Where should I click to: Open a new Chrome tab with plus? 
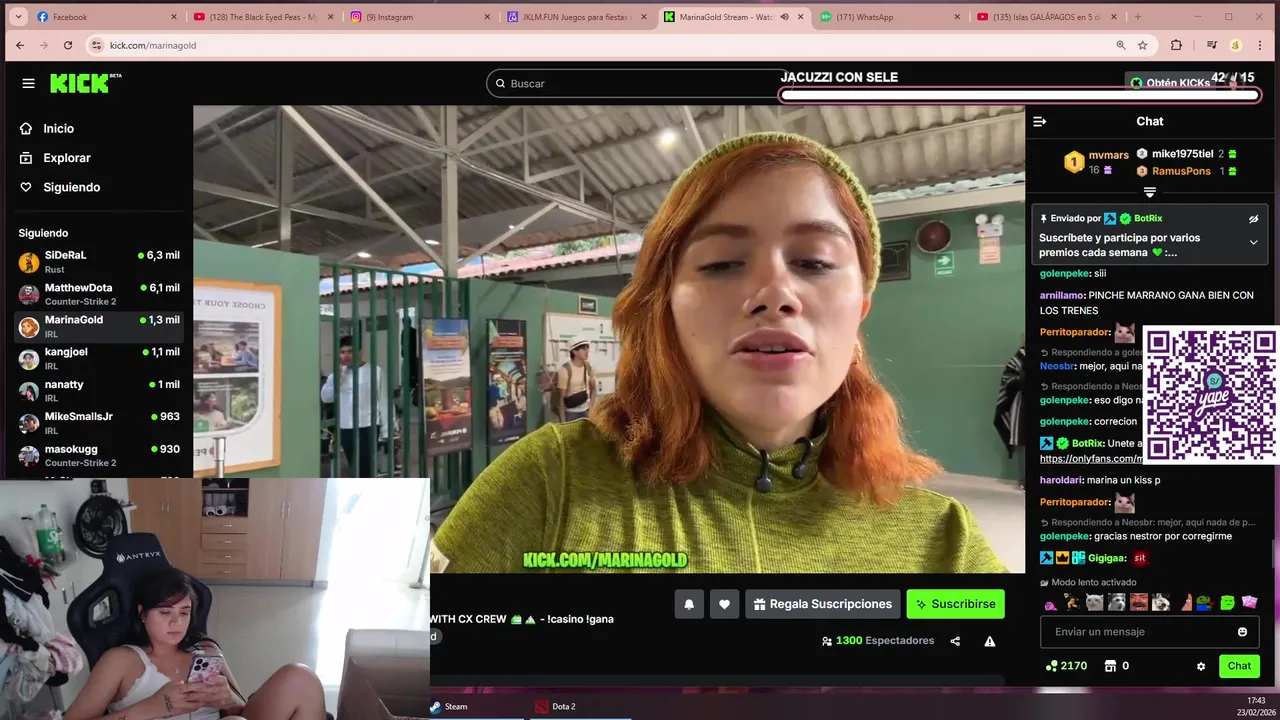(x=1137, y=17)
